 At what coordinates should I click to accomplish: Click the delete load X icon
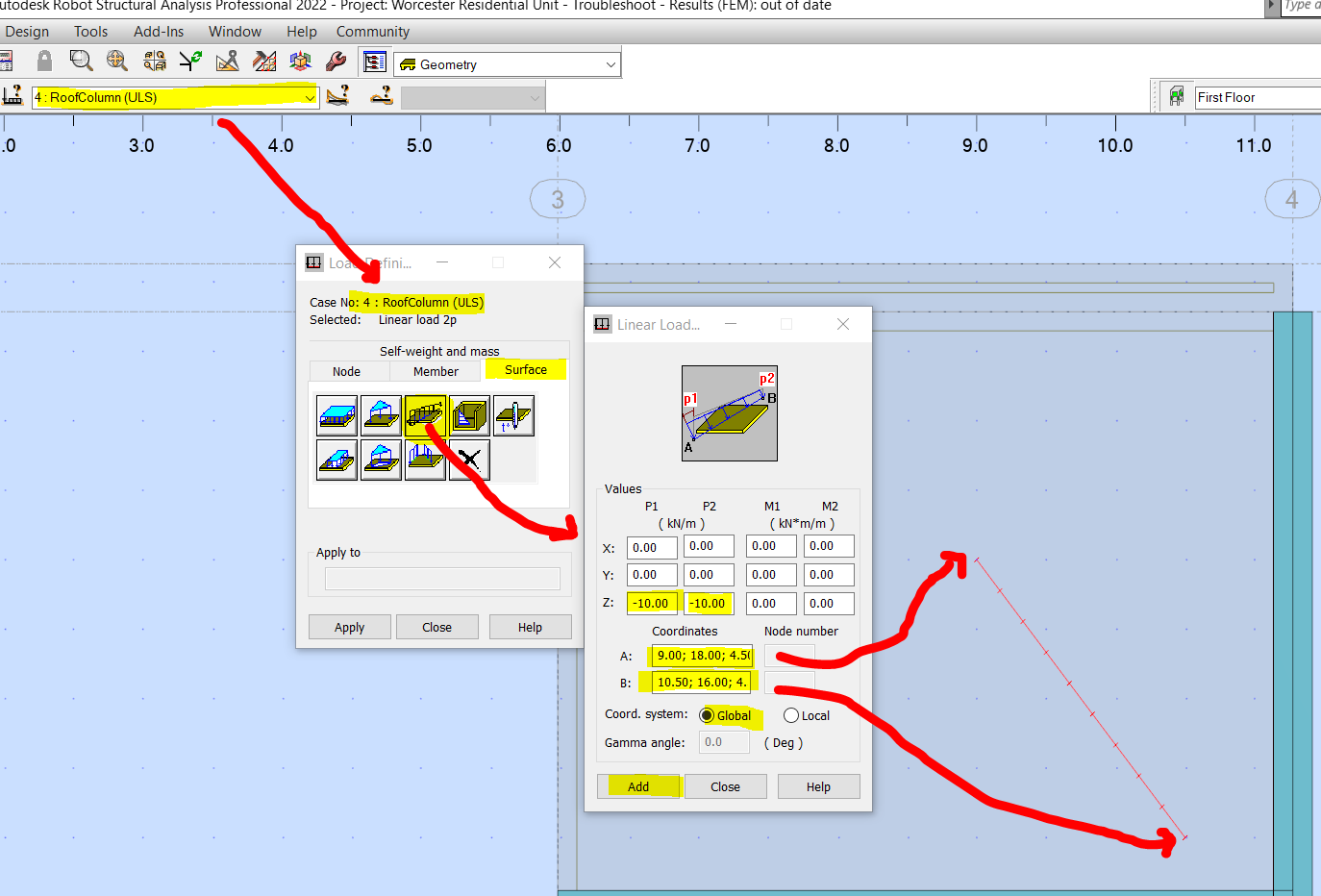[469, 460]
